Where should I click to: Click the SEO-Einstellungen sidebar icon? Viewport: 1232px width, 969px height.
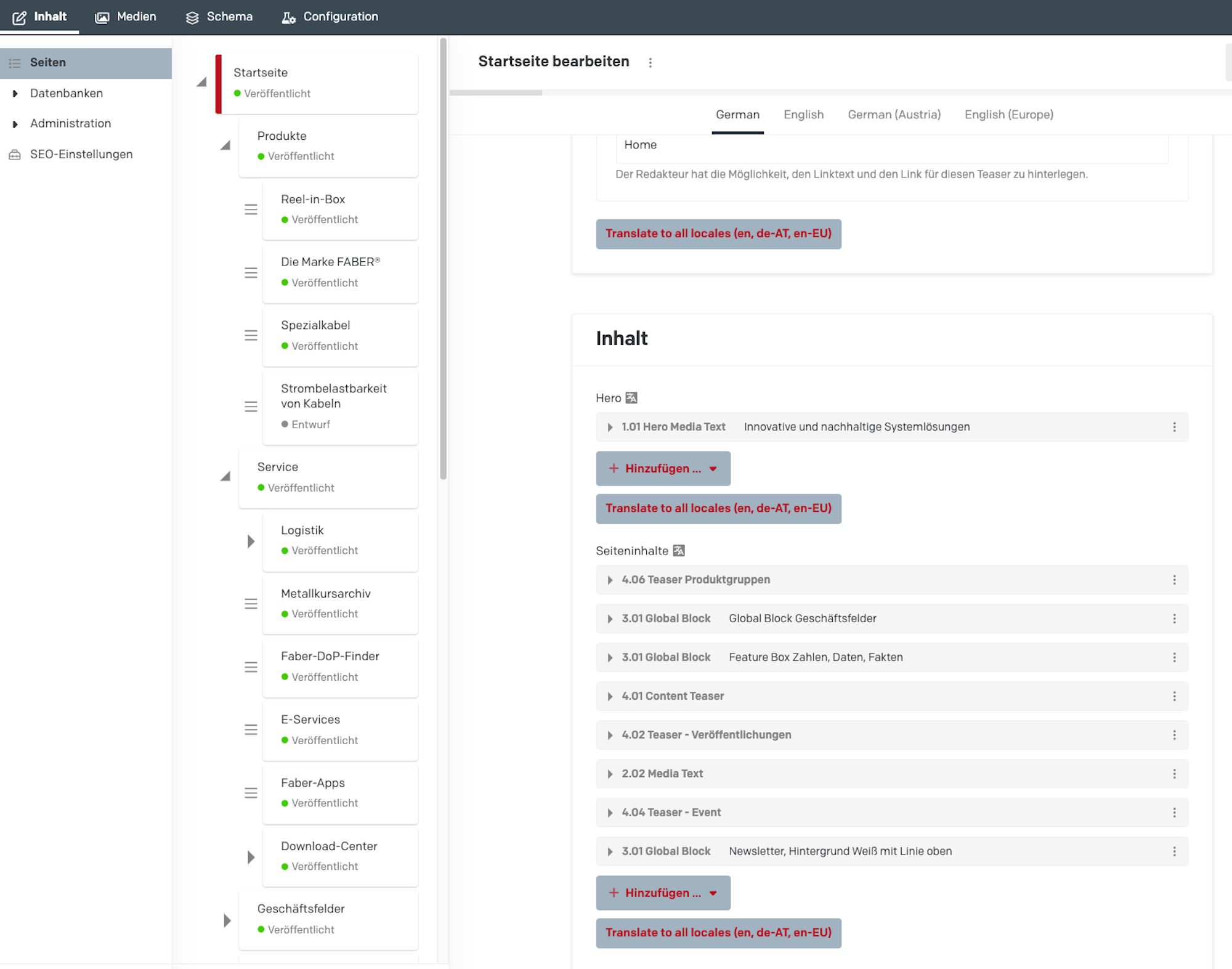15,155
